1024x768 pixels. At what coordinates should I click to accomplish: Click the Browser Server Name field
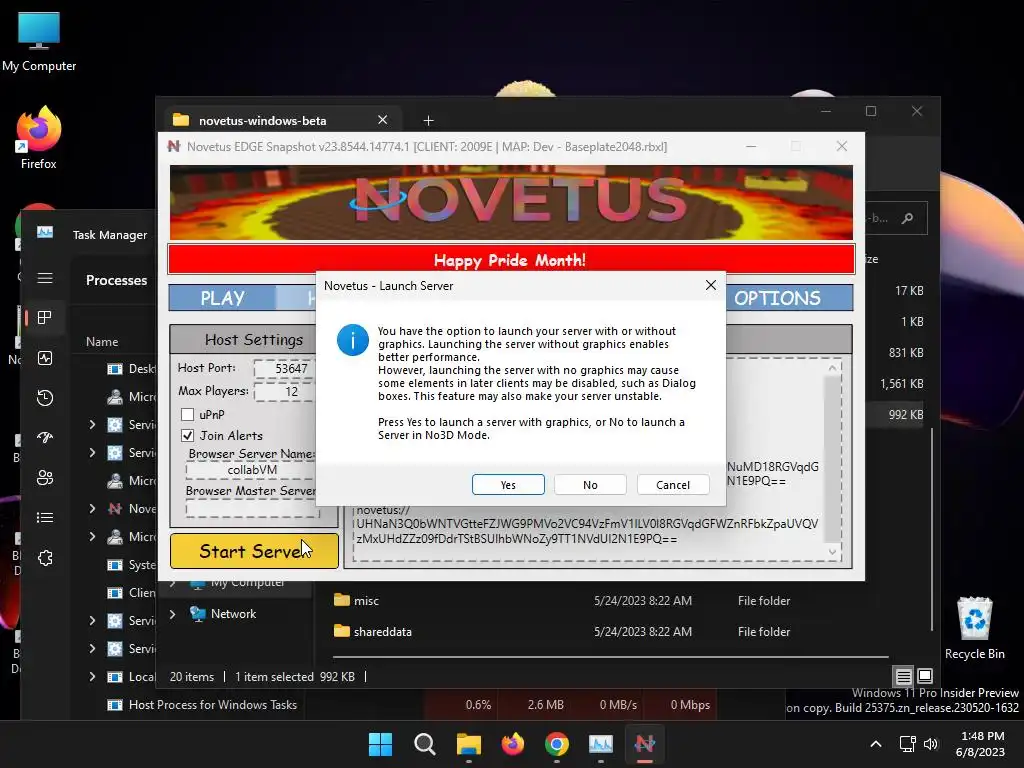[251, 470]
